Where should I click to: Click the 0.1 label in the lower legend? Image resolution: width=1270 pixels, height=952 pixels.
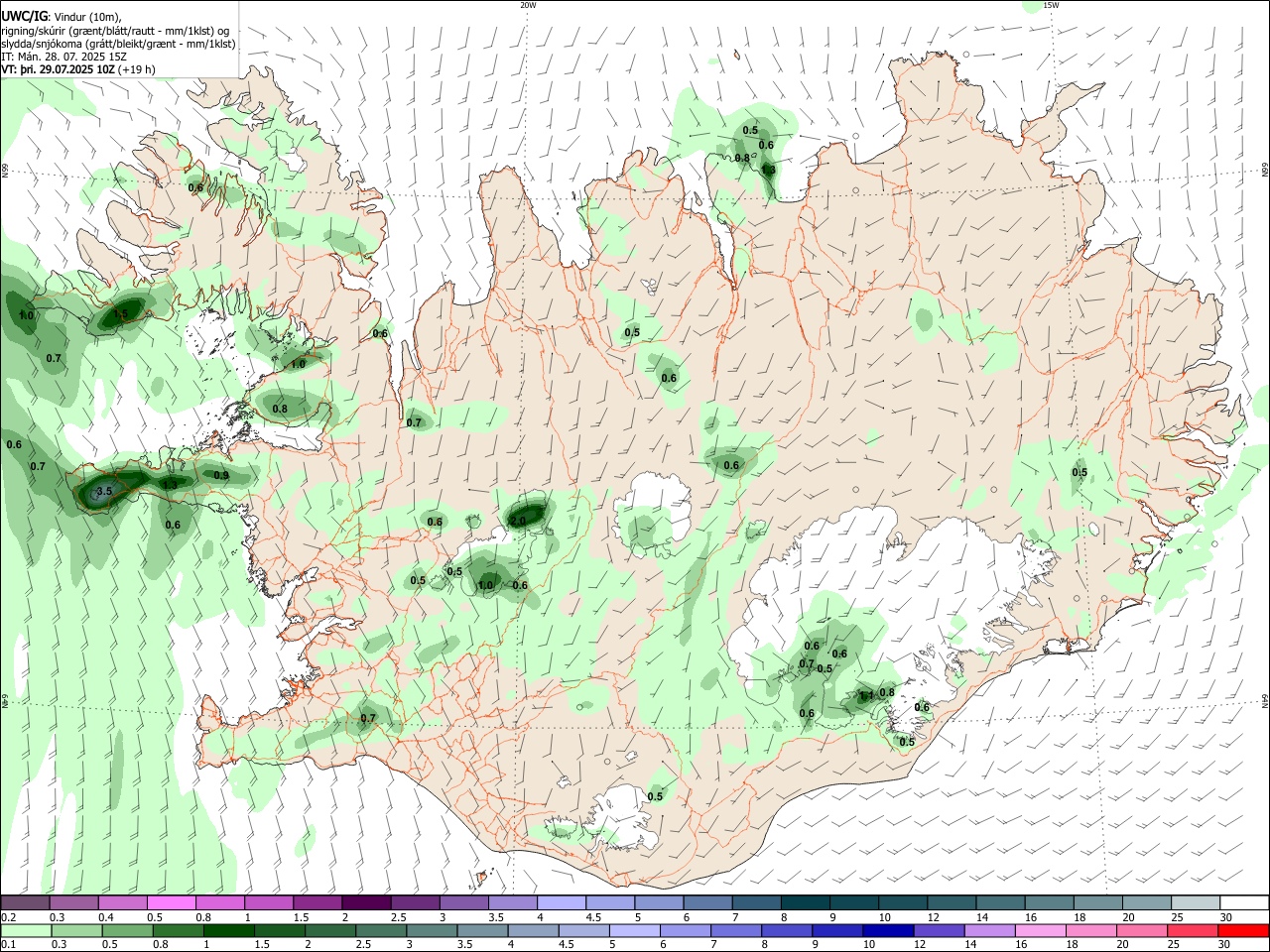point(8,944)
